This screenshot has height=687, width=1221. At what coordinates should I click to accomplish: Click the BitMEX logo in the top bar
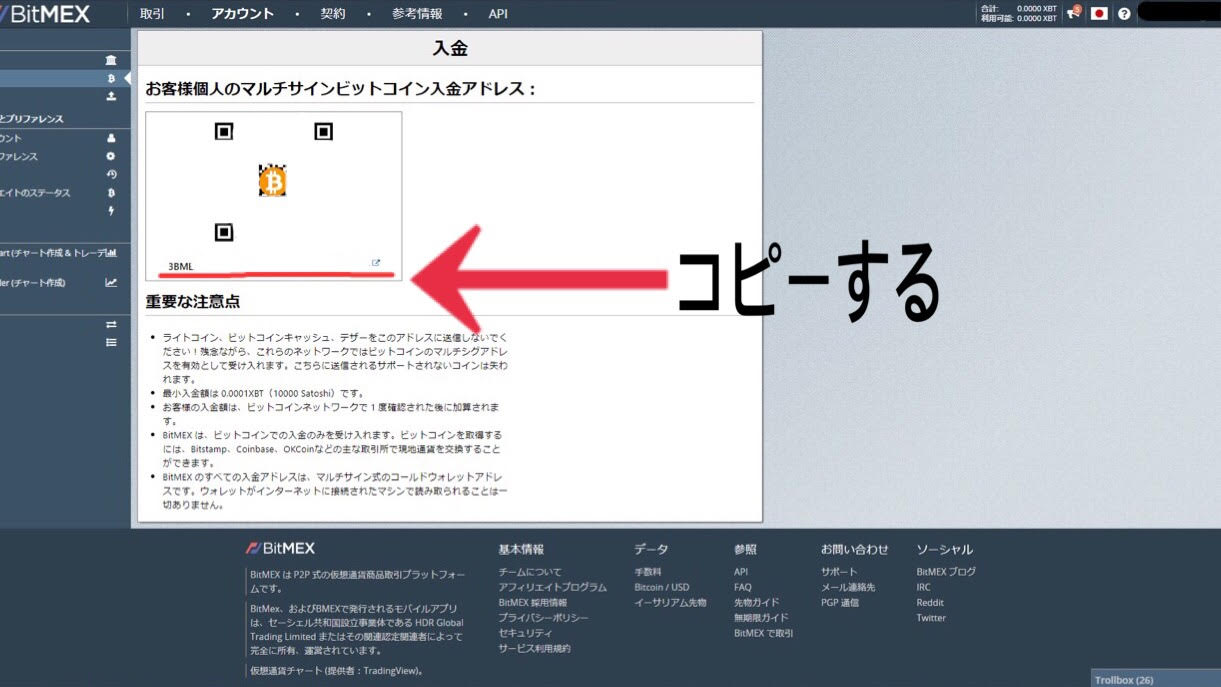click(45, 14)
